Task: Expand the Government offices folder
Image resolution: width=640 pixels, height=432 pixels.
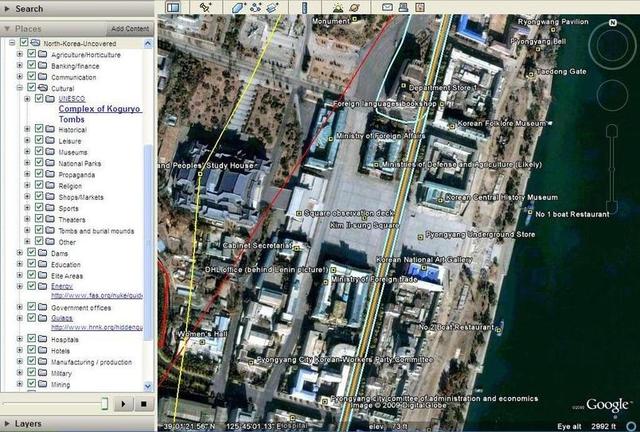Action: [19, 307]
